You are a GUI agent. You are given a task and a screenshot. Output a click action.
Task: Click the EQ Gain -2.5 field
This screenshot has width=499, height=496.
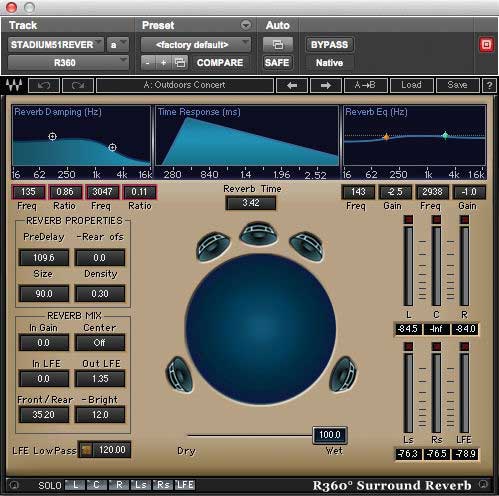coord(395,192)
